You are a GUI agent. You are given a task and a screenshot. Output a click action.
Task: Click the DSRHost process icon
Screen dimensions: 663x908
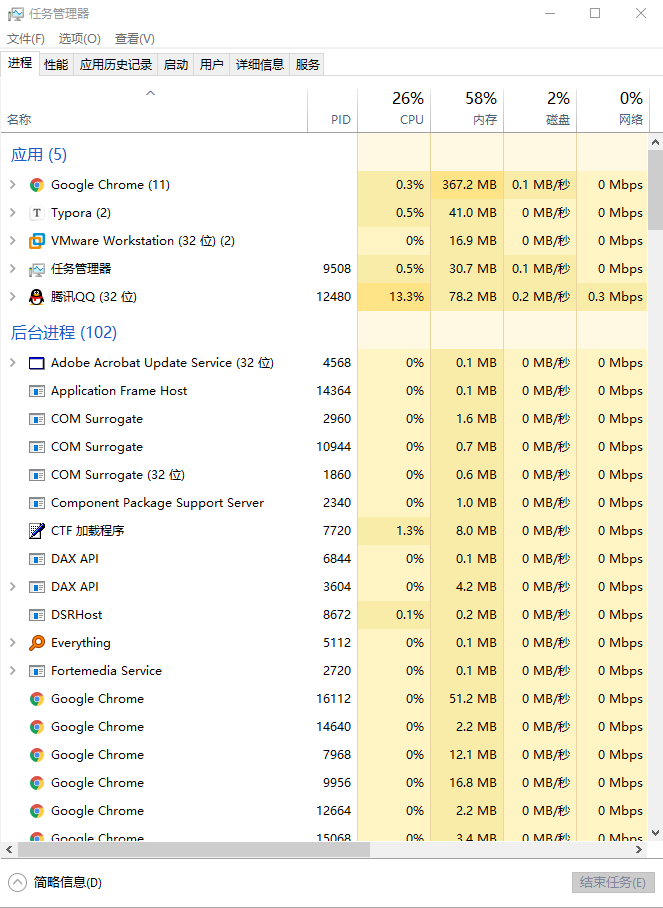click(36, 615)
